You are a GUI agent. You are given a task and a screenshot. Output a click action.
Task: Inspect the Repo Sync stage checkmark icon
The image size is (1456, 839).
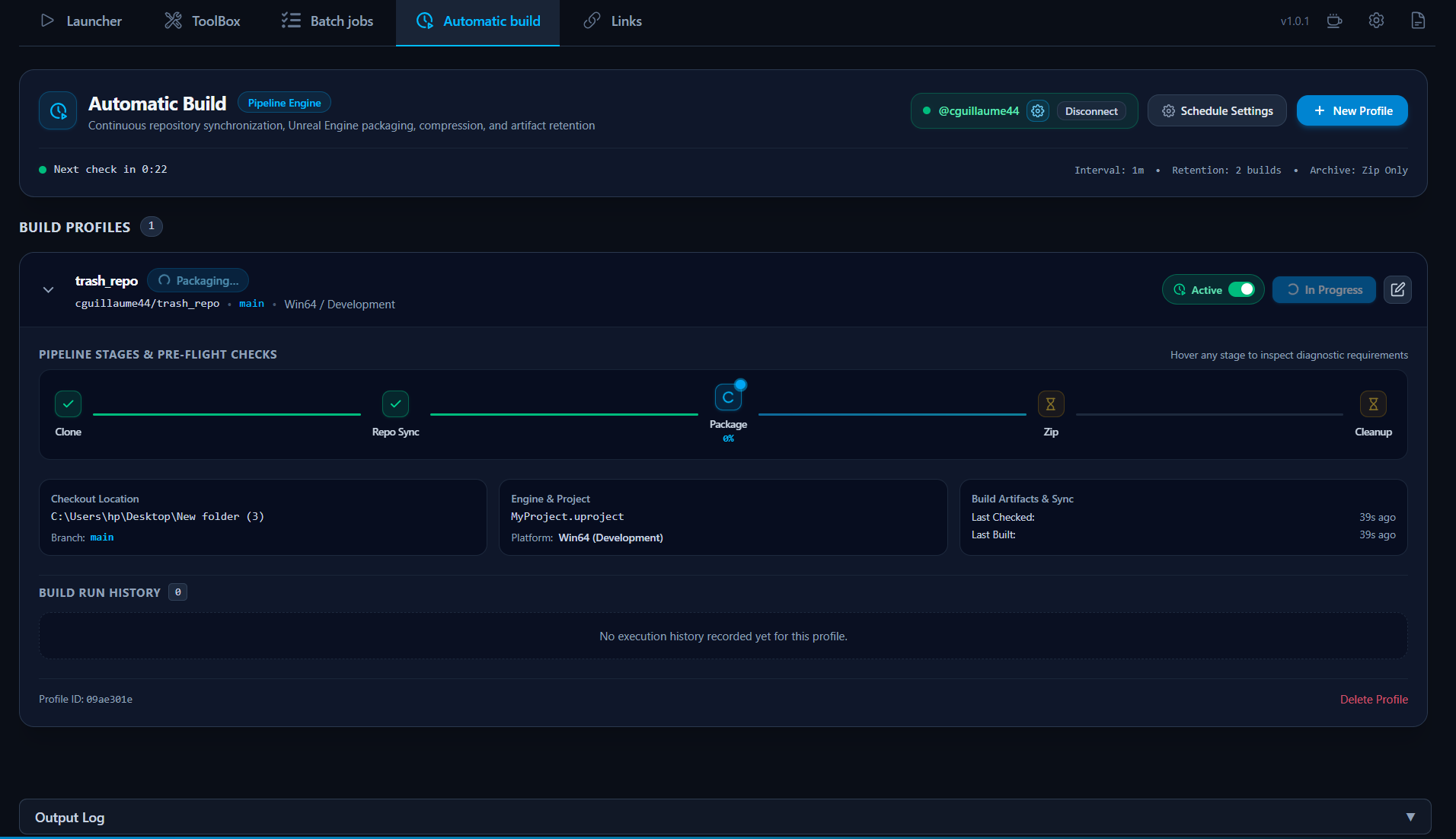(396, 404)
